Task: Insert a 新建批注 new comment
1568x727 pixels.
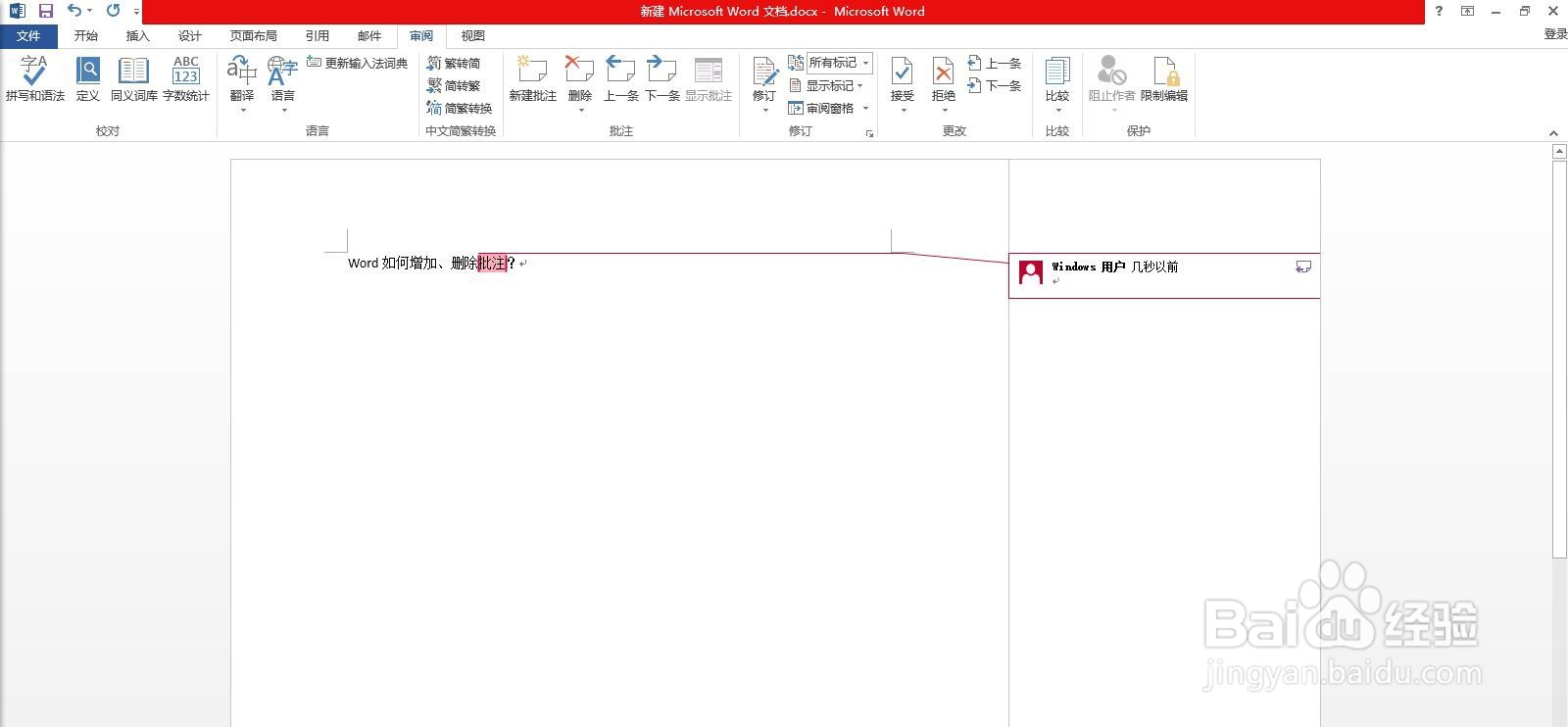Action: tap(533, 78)
